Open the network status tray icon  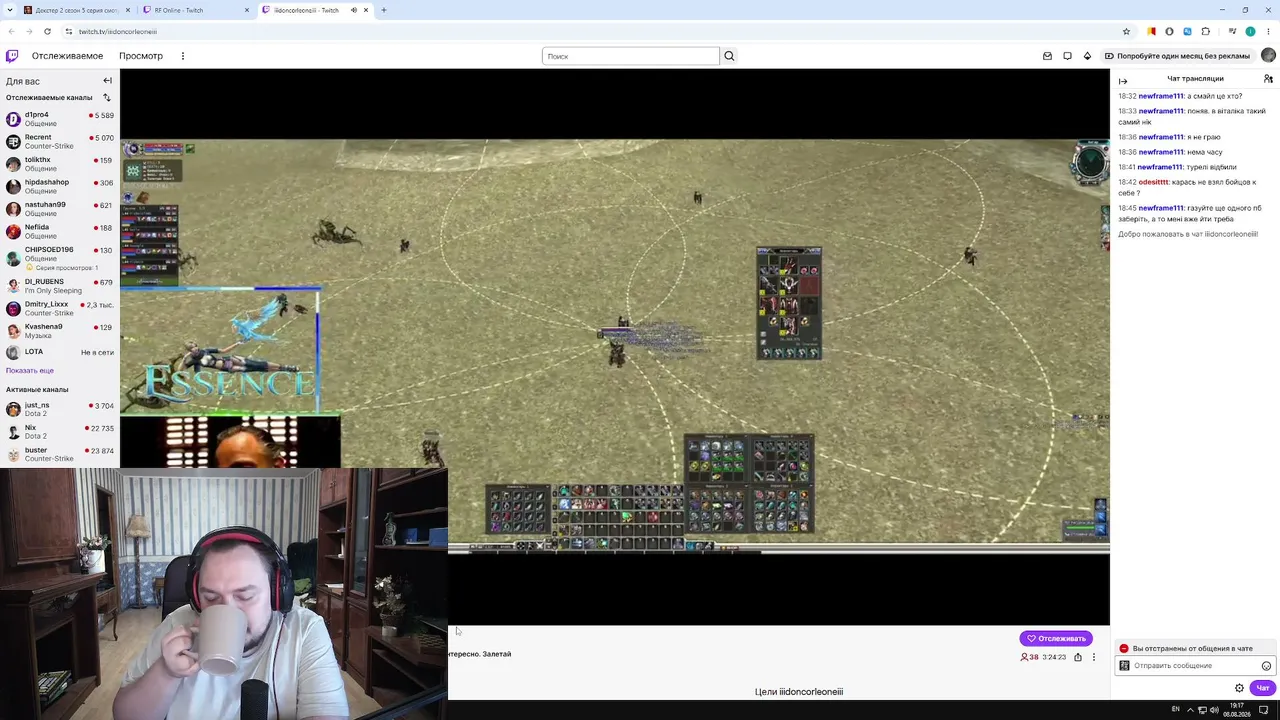pos(1202,710)
